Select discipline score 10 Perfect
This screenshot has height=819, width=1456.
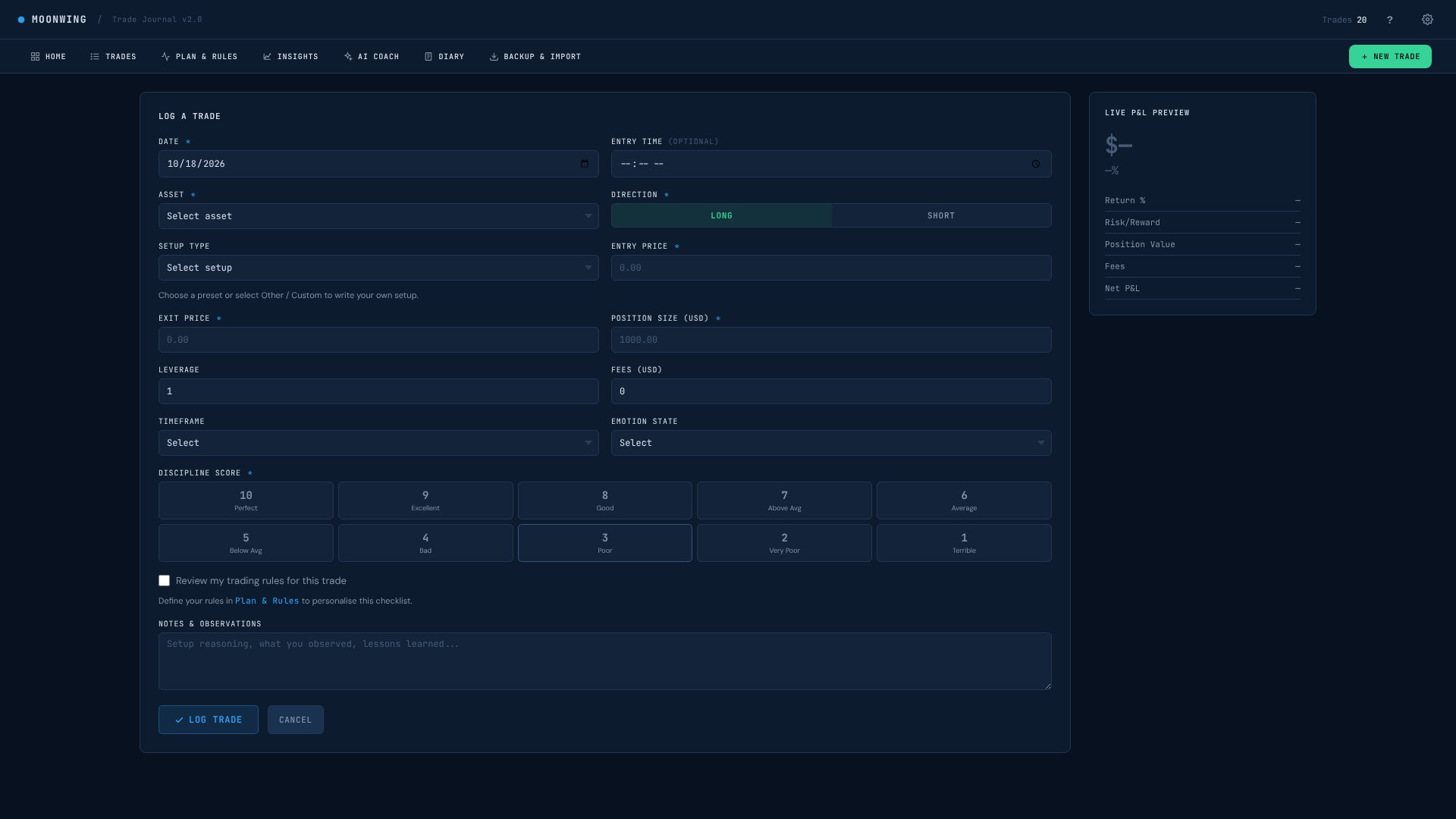click(246, 500)
